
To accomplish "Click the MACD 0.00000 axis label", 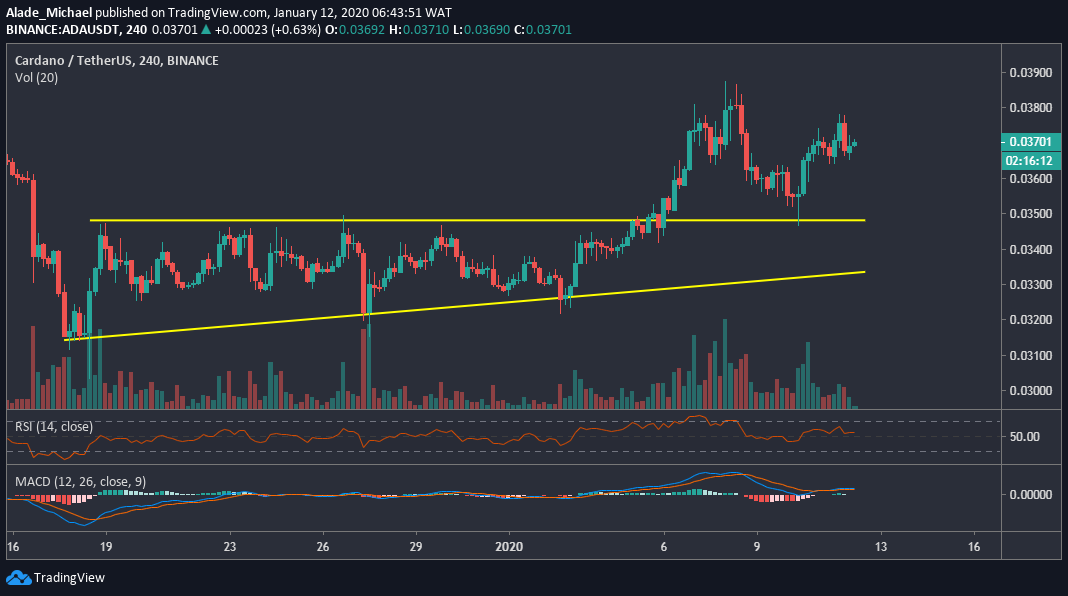I will [1032, 493].
